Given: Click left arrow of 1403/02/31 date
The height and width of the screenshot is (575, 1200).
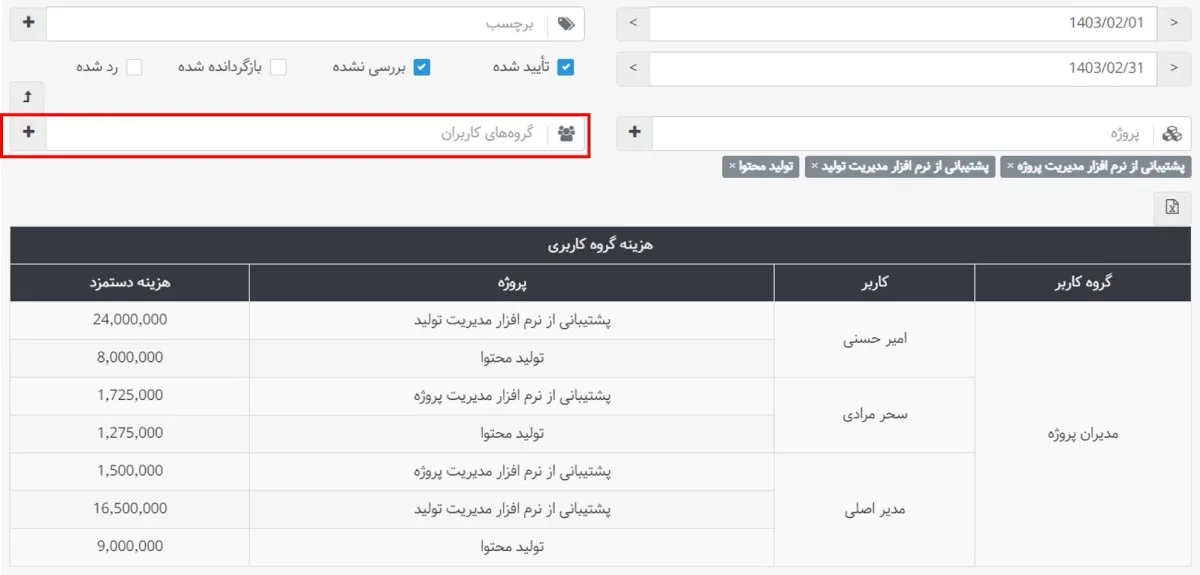Looking at the screenshot, I should click(x=633, y=68).
